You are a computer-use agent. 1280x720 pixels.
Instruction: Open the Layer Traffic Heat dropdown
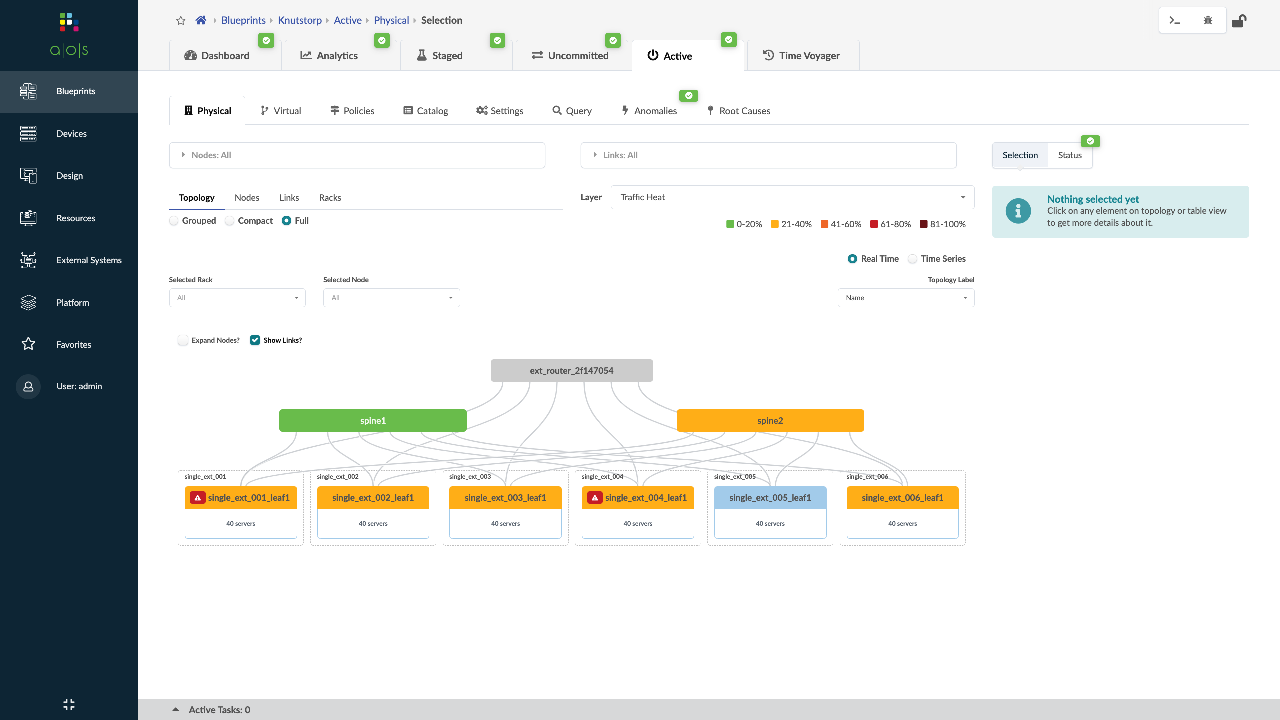coord(792,197)
